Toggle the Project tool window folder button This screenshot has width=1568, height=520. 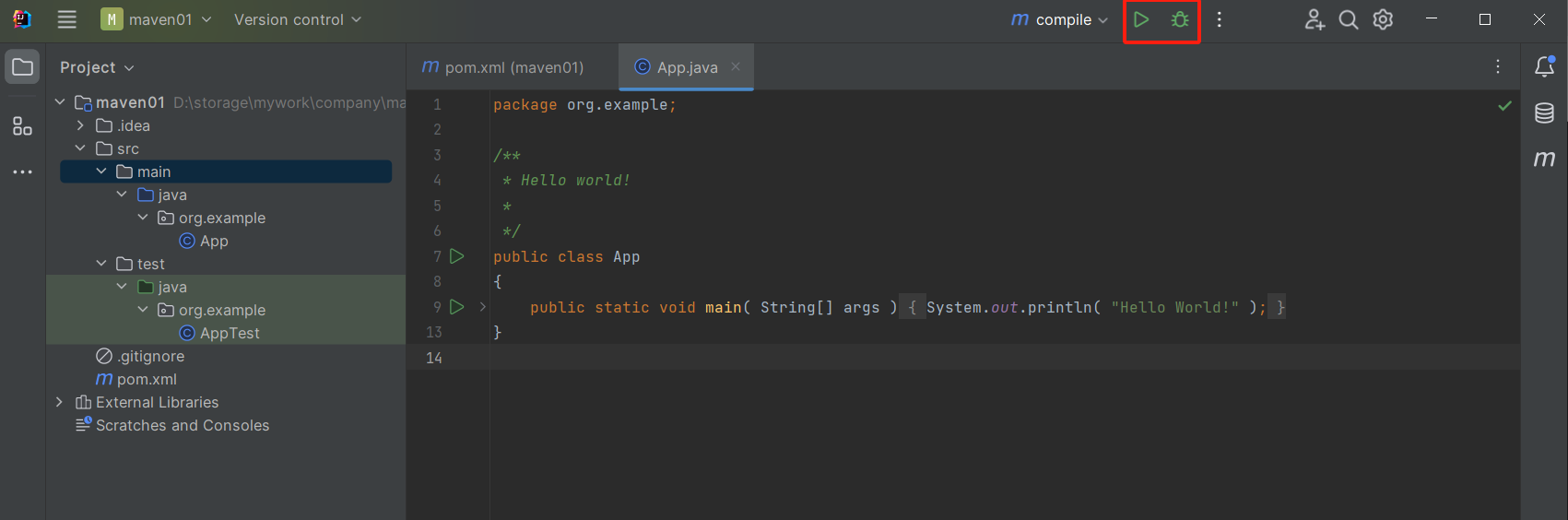(x=22, y=66)
